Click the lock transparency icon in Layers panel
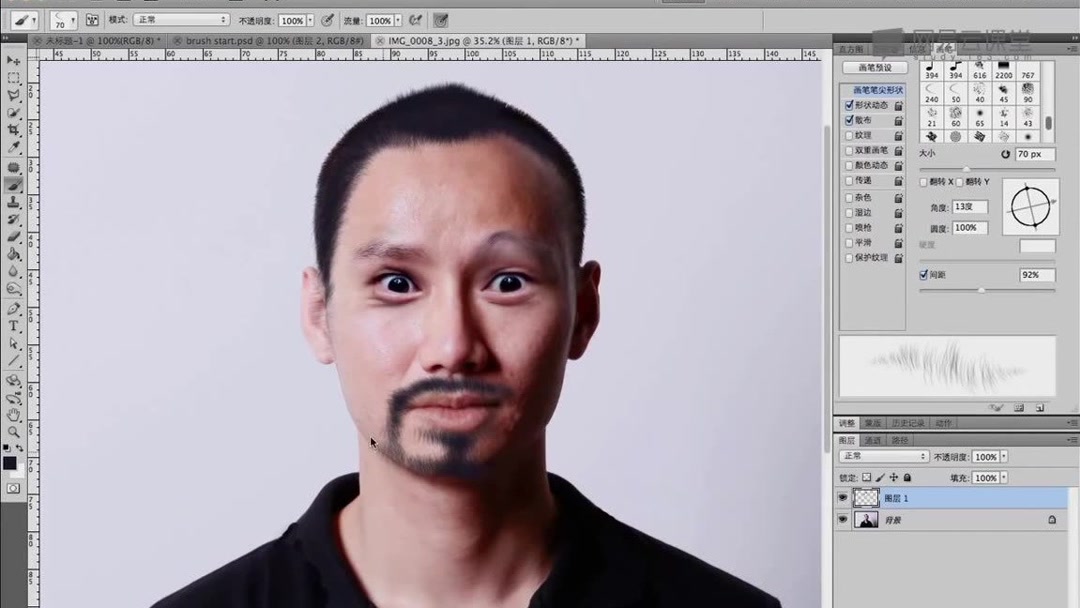1080x608 pixels. [x=867, y=477]
